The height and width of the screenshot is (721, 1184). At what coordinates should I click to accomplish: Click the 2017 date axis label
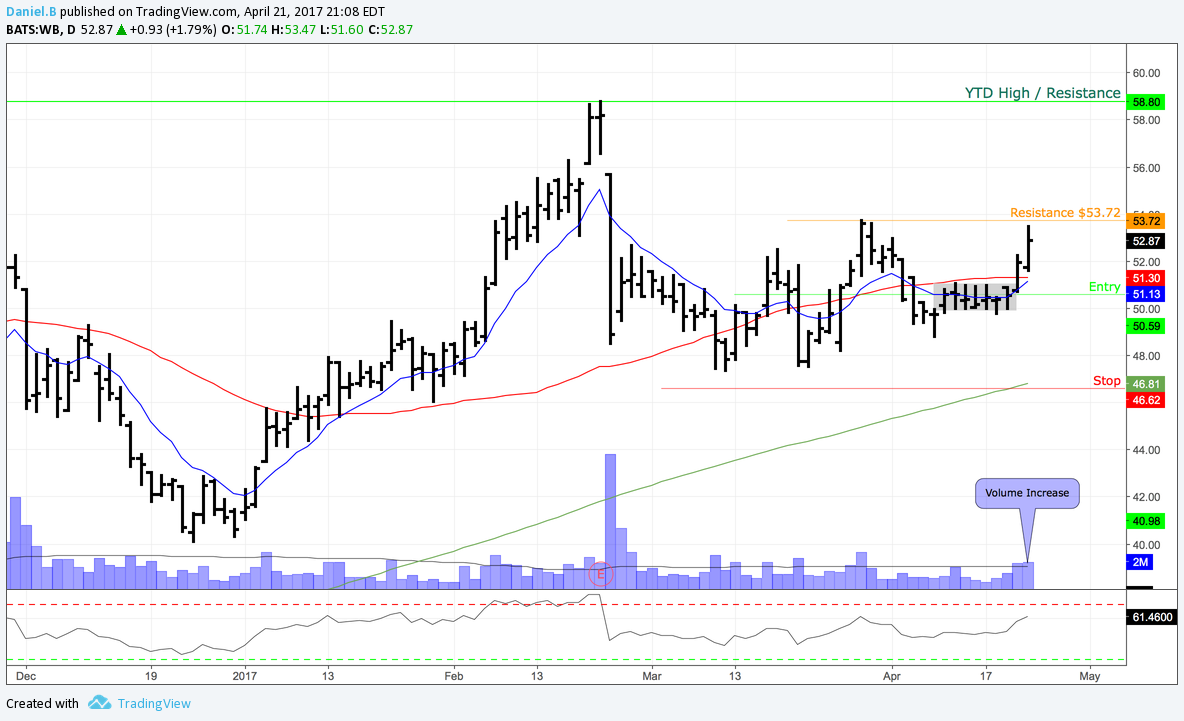245,676
